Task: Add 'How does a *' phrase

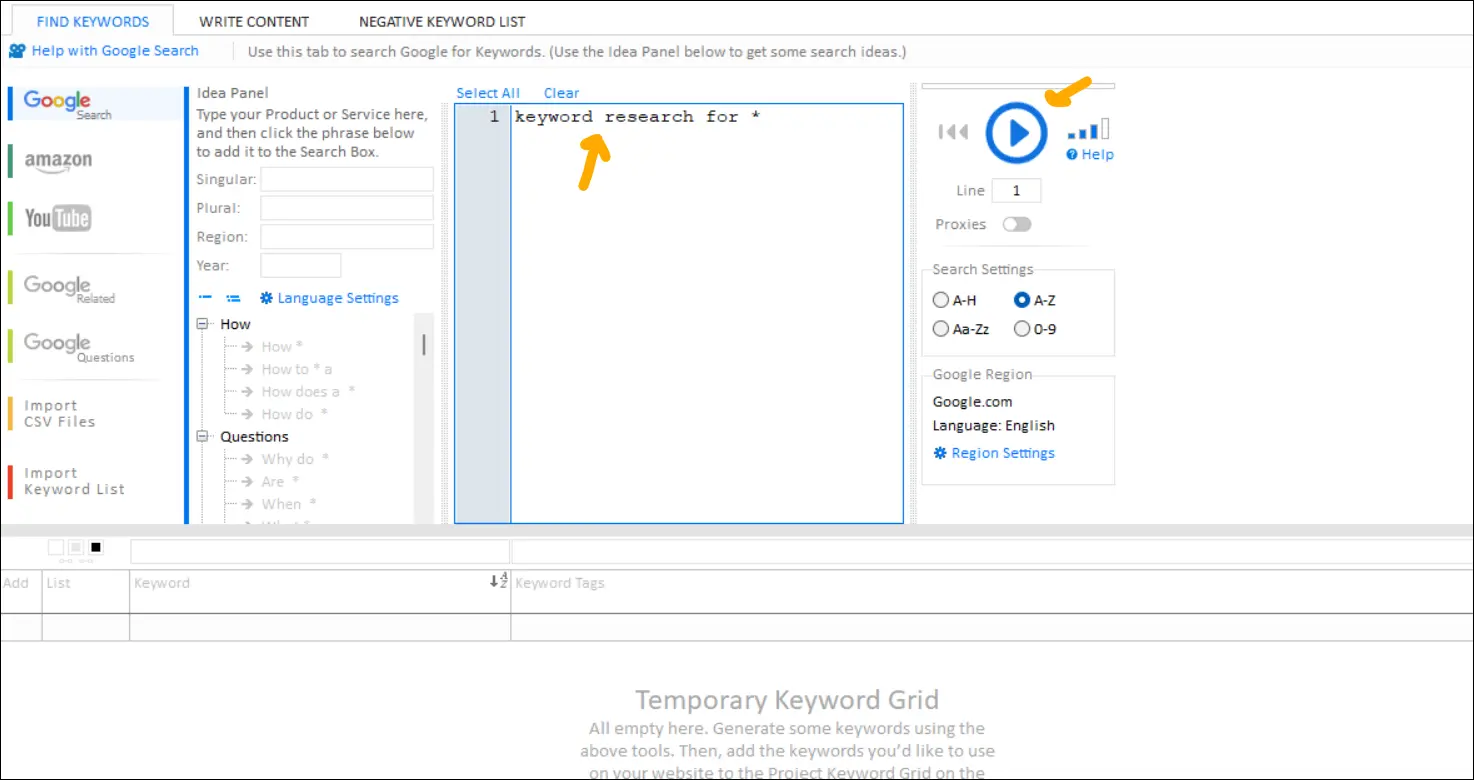Action: [308, 392]
